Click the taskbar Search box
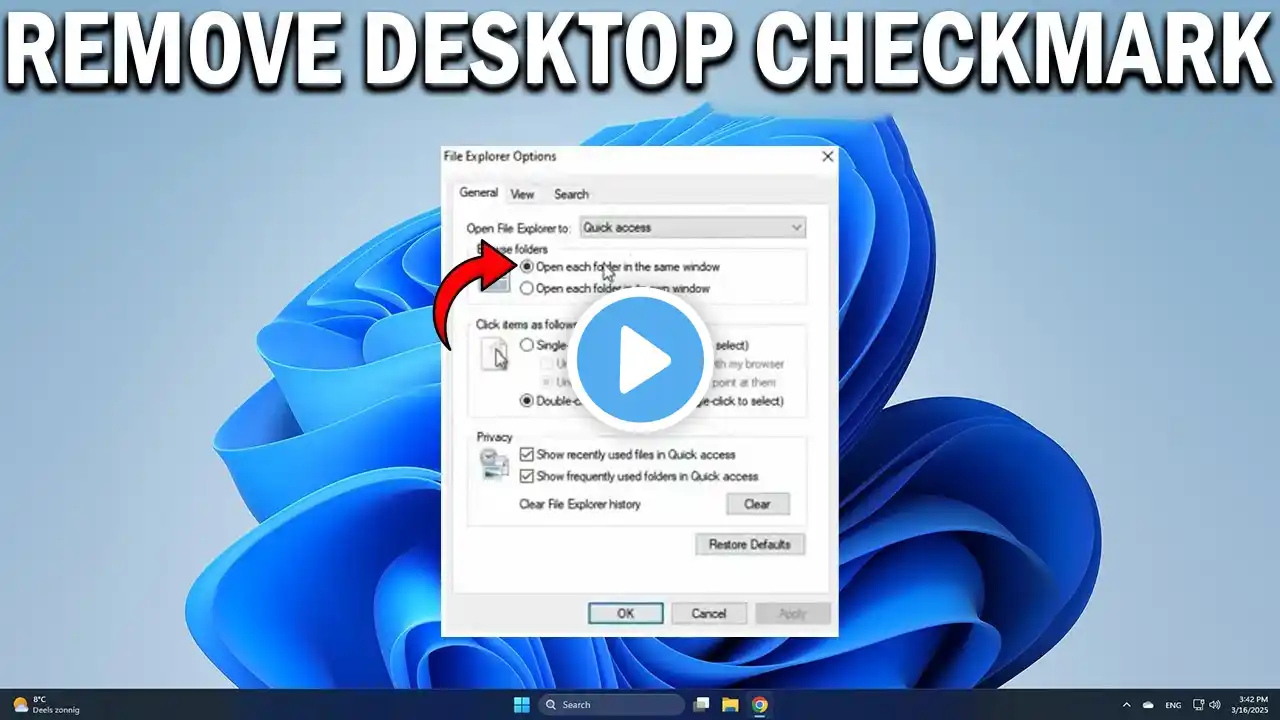 click(x=612, y=705)
